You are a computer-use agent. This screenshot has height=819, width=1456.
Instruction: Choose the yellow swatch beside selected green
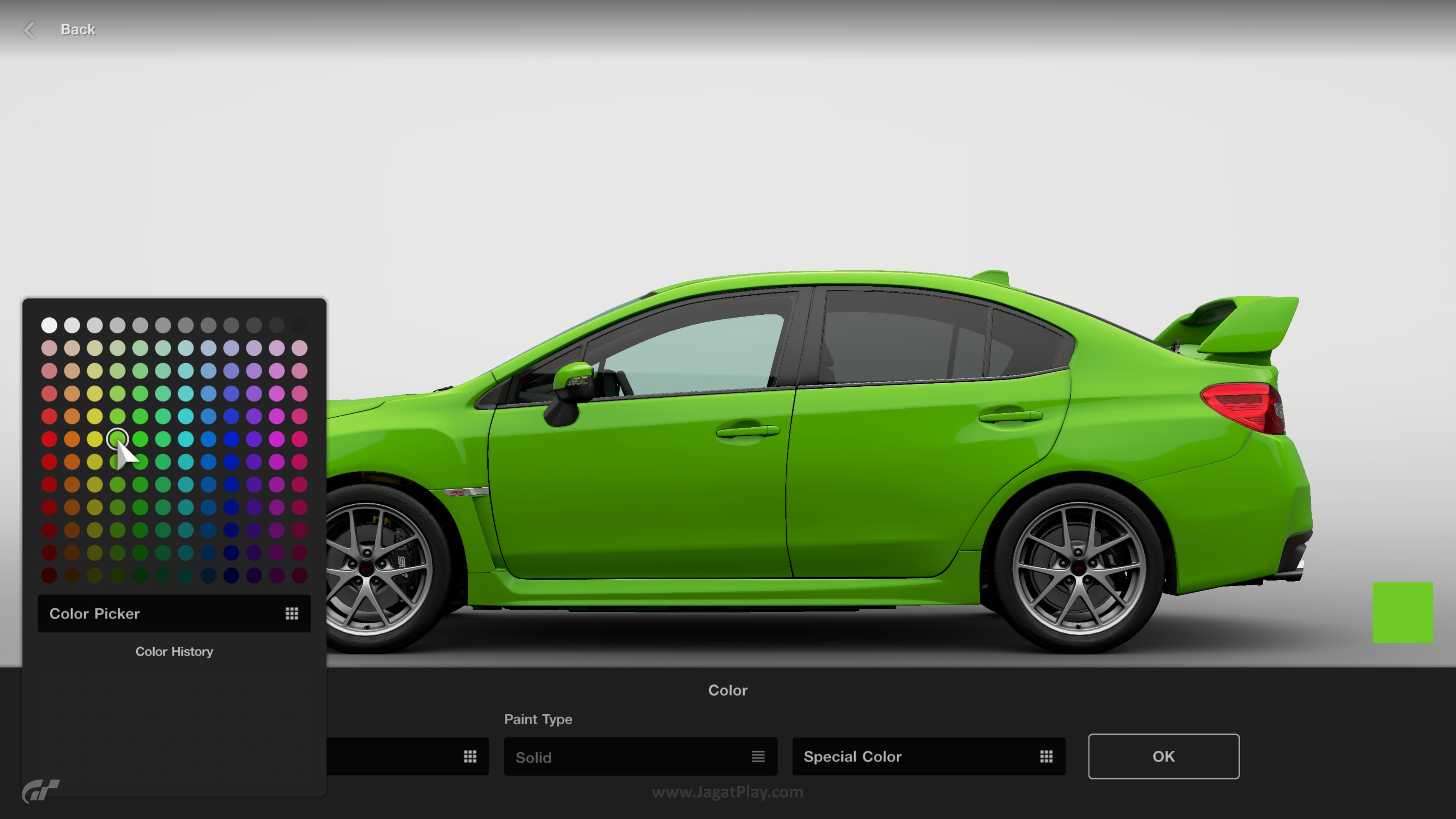coord(95,439)
